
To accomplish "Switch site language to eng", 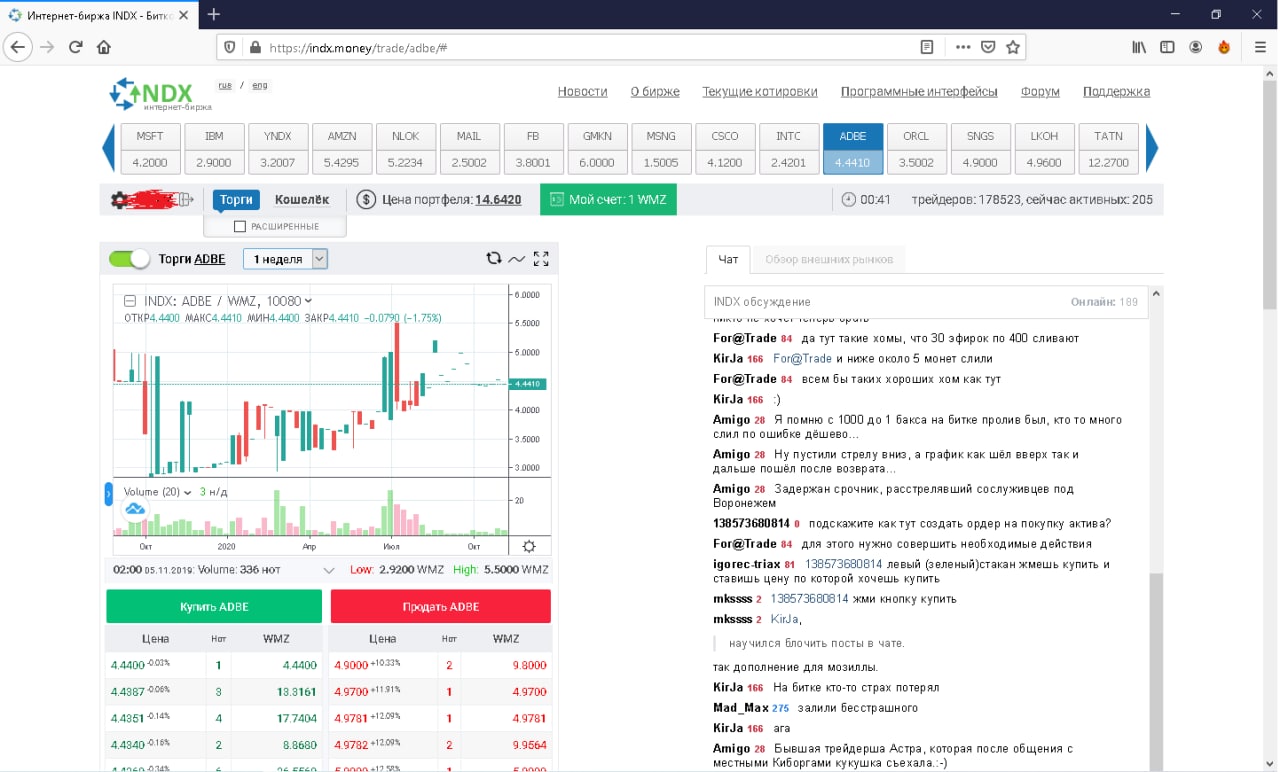I will (x=260, y=86).
